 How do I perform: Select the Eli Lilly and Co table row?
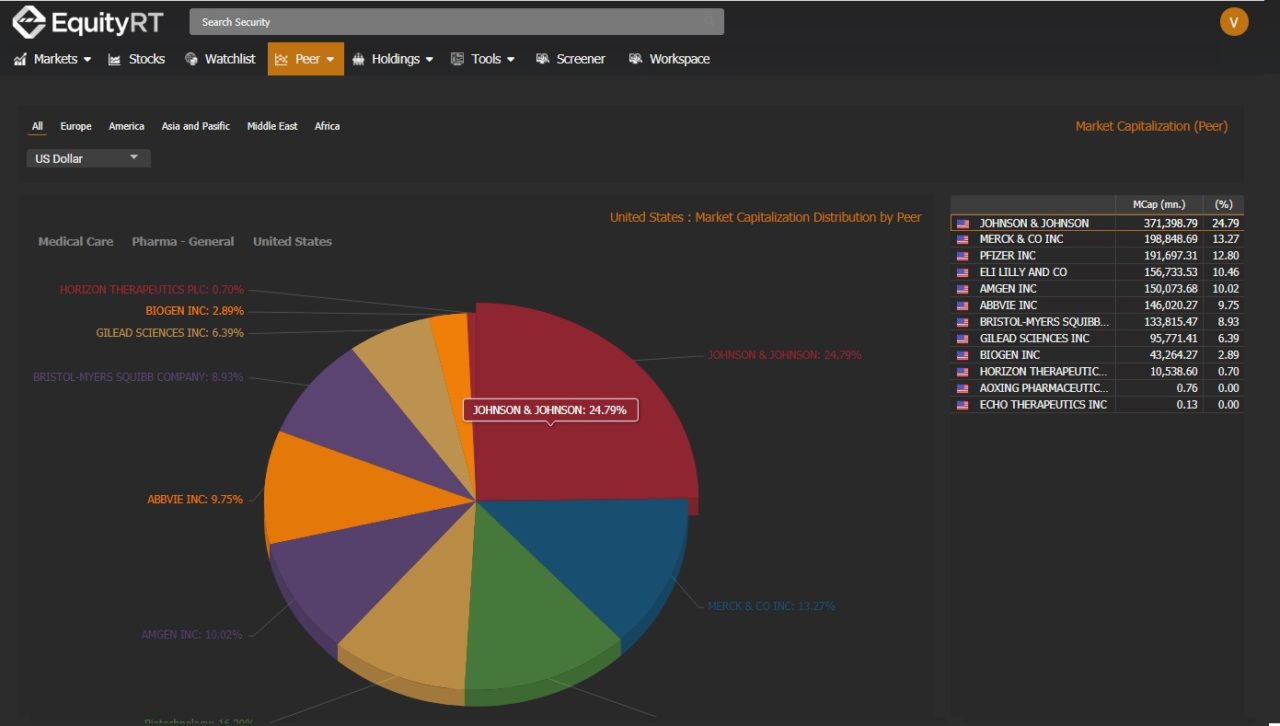[1040, 272]
